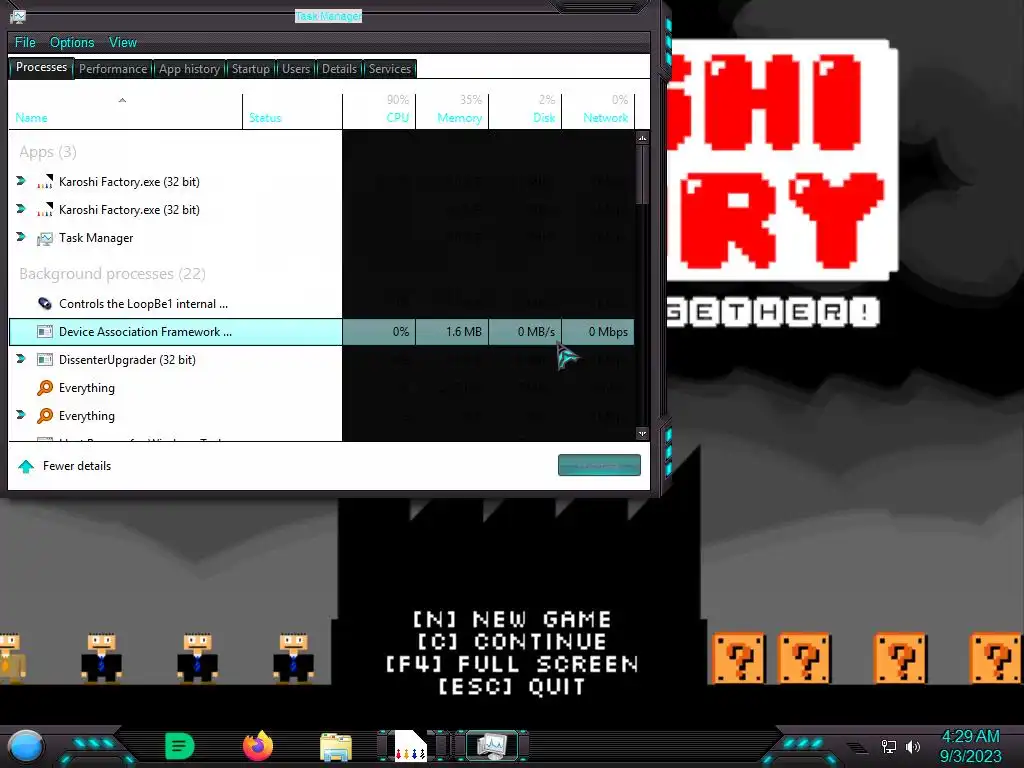Click the [N] NEW GAME option in game
Viewport: 1024px width, 768px height.
click(512, 619)
